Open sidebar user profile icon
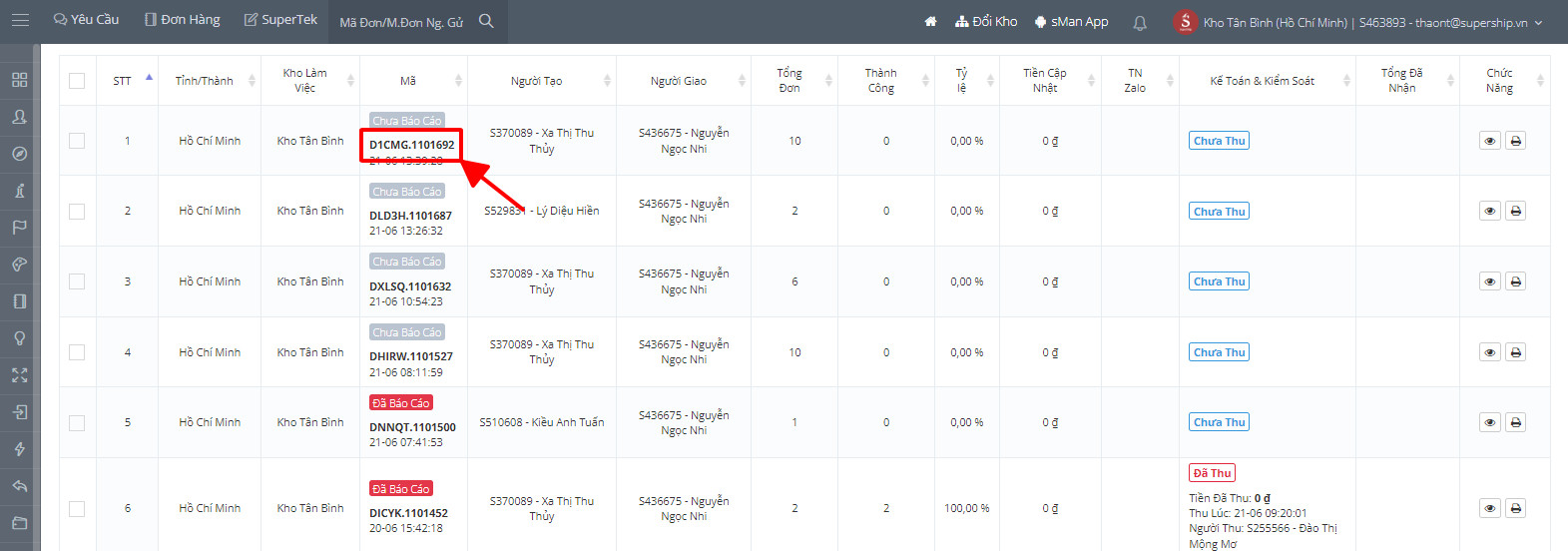 (19, 117)
